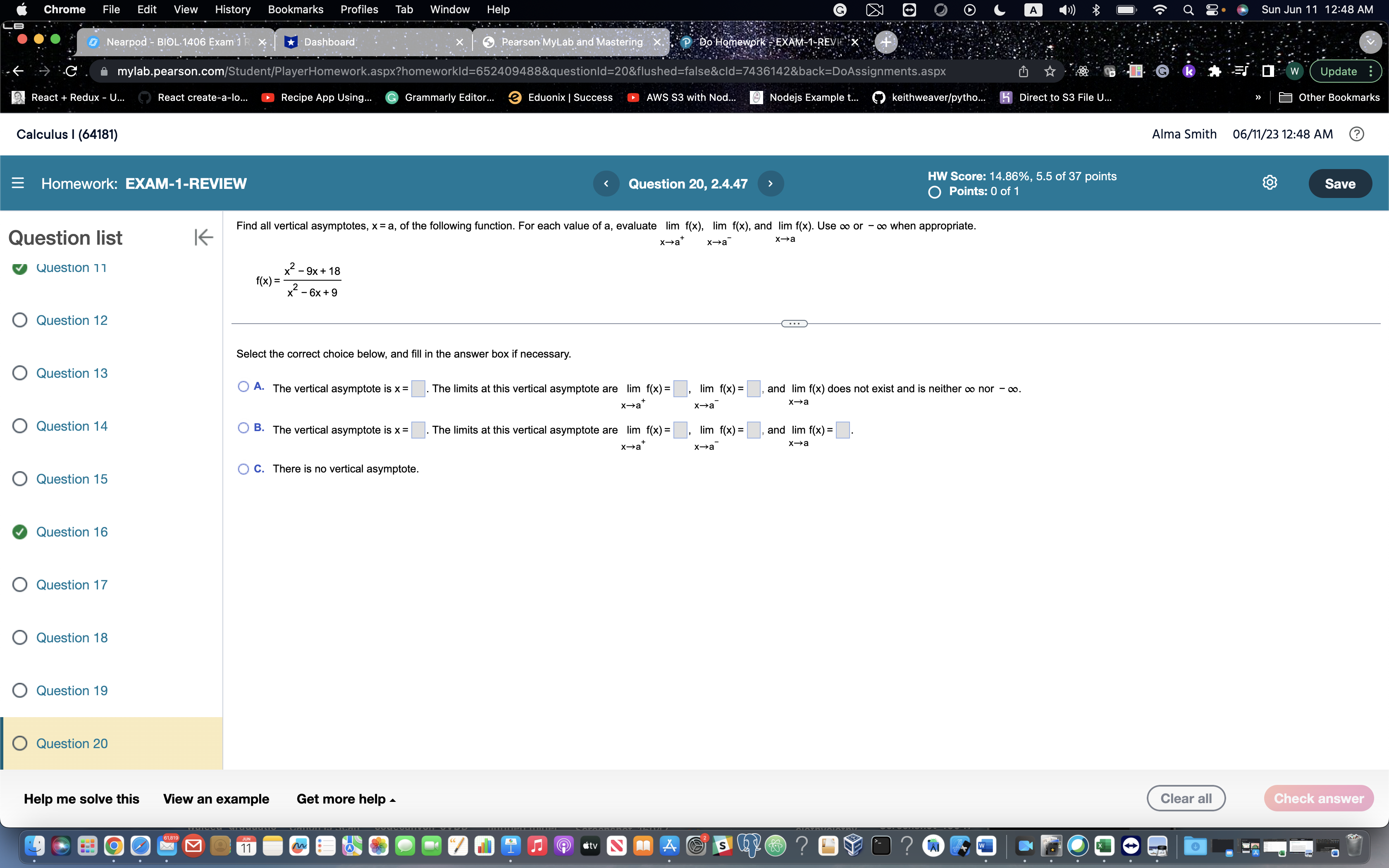Go to the next question with the right chevron
The image size is (1389, 868).
point(770,183)
